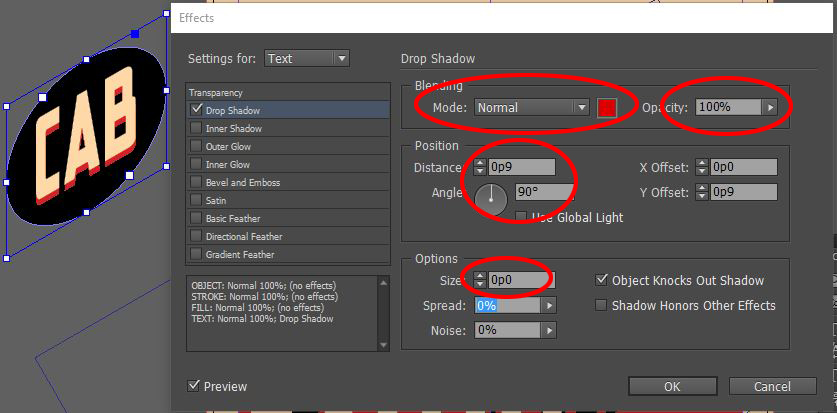Enable Shadow Honors Other Effects

pos(602,305)
